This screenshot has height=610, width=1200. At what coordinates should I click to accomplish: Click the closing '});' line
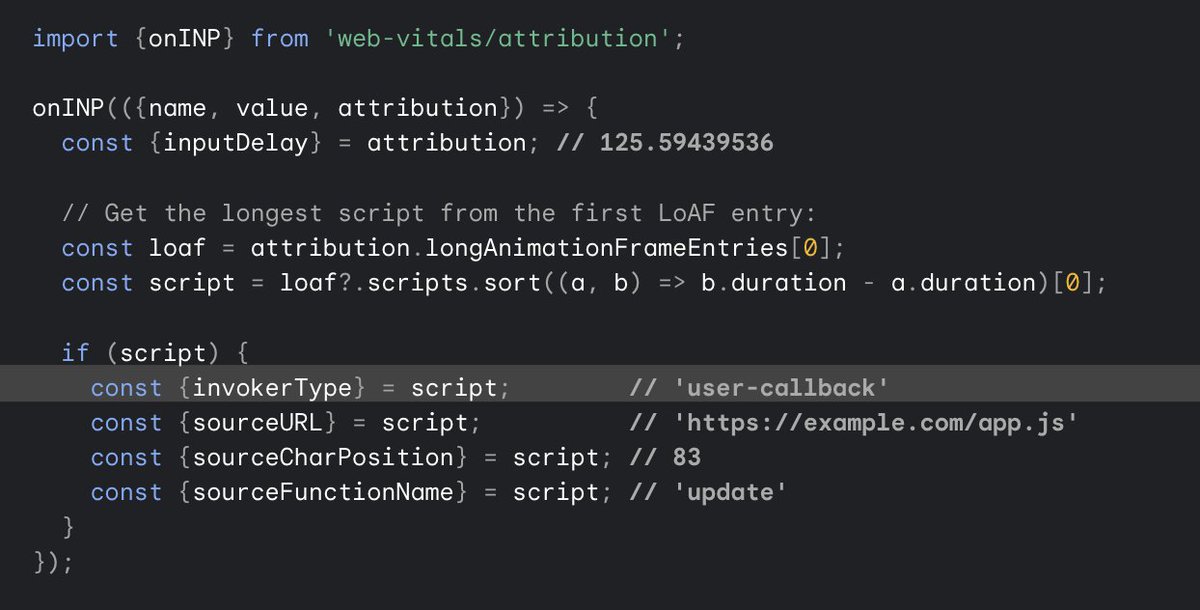pyautogui.click(x=54, y=562)
